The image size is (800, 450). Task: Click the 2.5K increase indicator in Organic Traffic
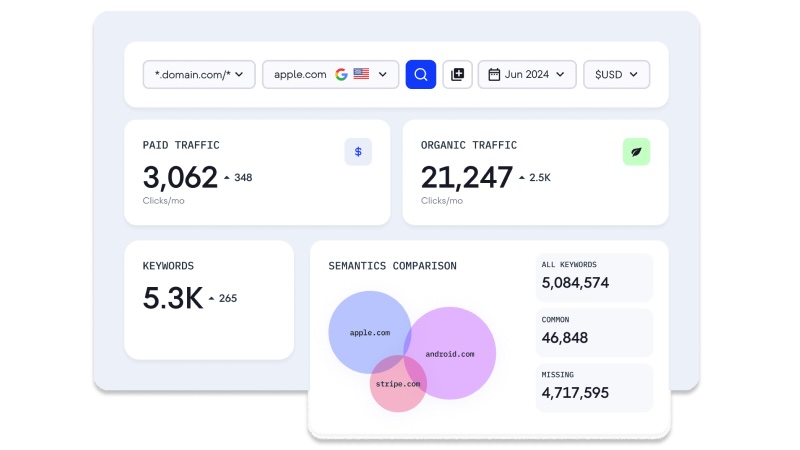pyautogui.click(x=535, y=178)
